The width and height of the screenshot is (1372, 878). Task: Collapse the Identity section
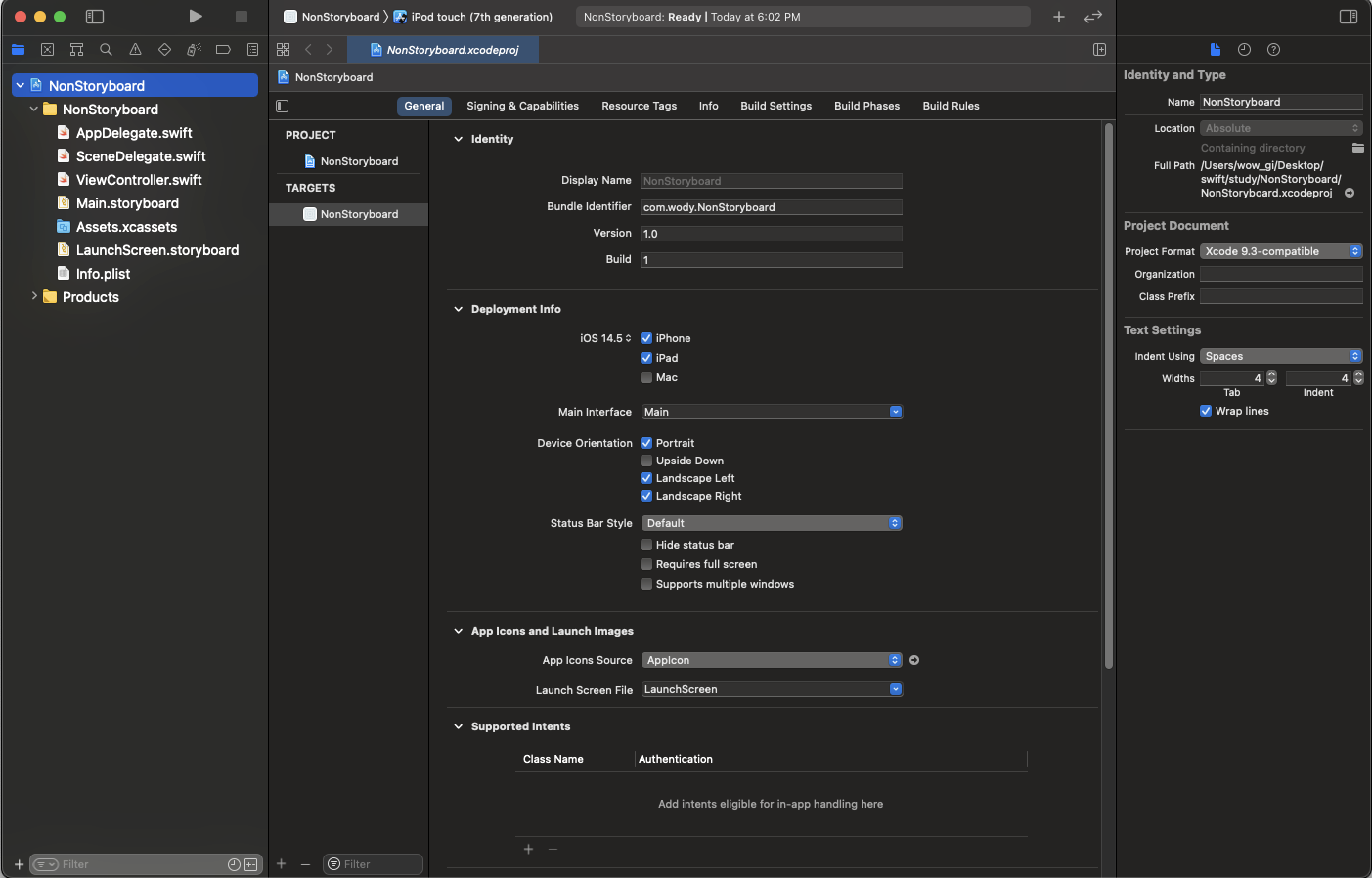pos(458,139)
